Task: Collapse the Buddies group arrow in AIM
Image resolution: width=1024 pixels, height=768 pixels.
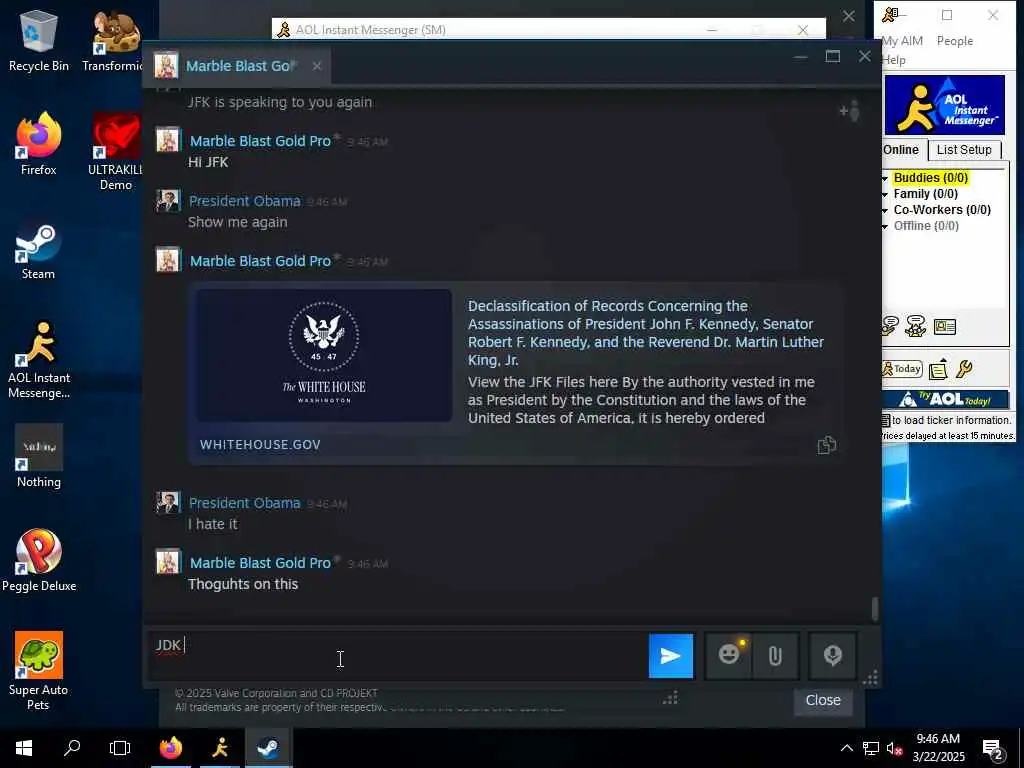Action: click(885, 178)
